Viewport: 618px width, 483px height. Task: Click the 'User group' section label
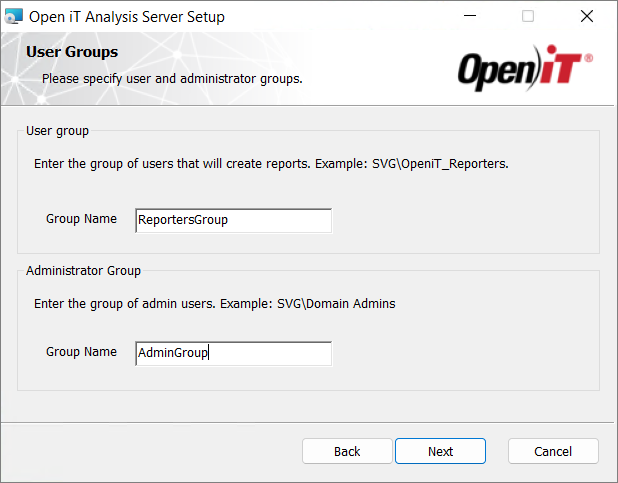(x=58, y=131)
